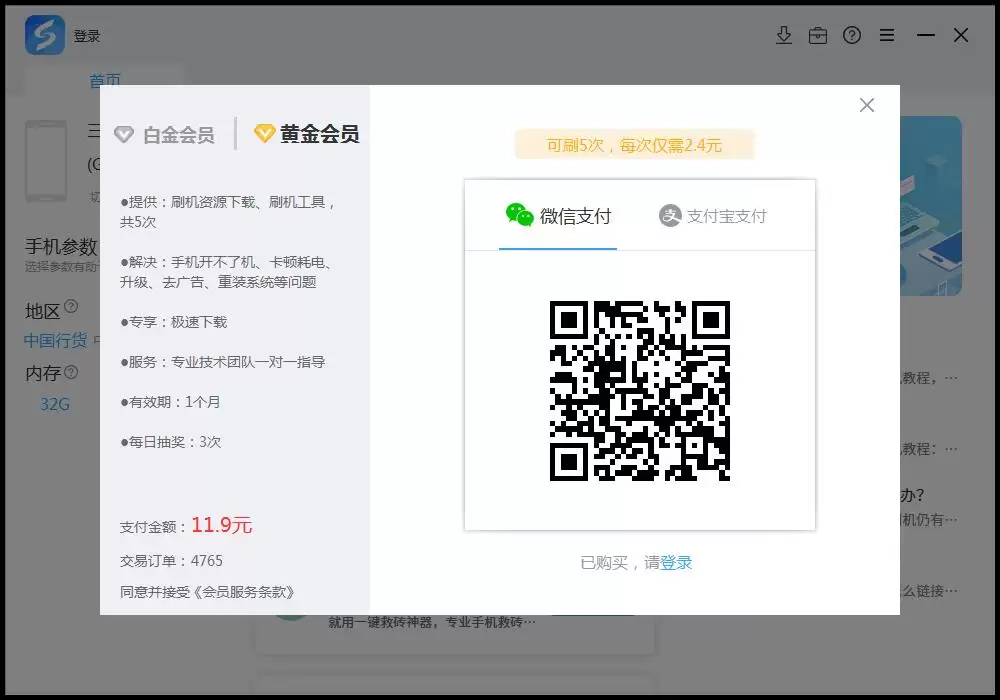
Task: Open the hamburger menu
Action: (x=887, y=35)
